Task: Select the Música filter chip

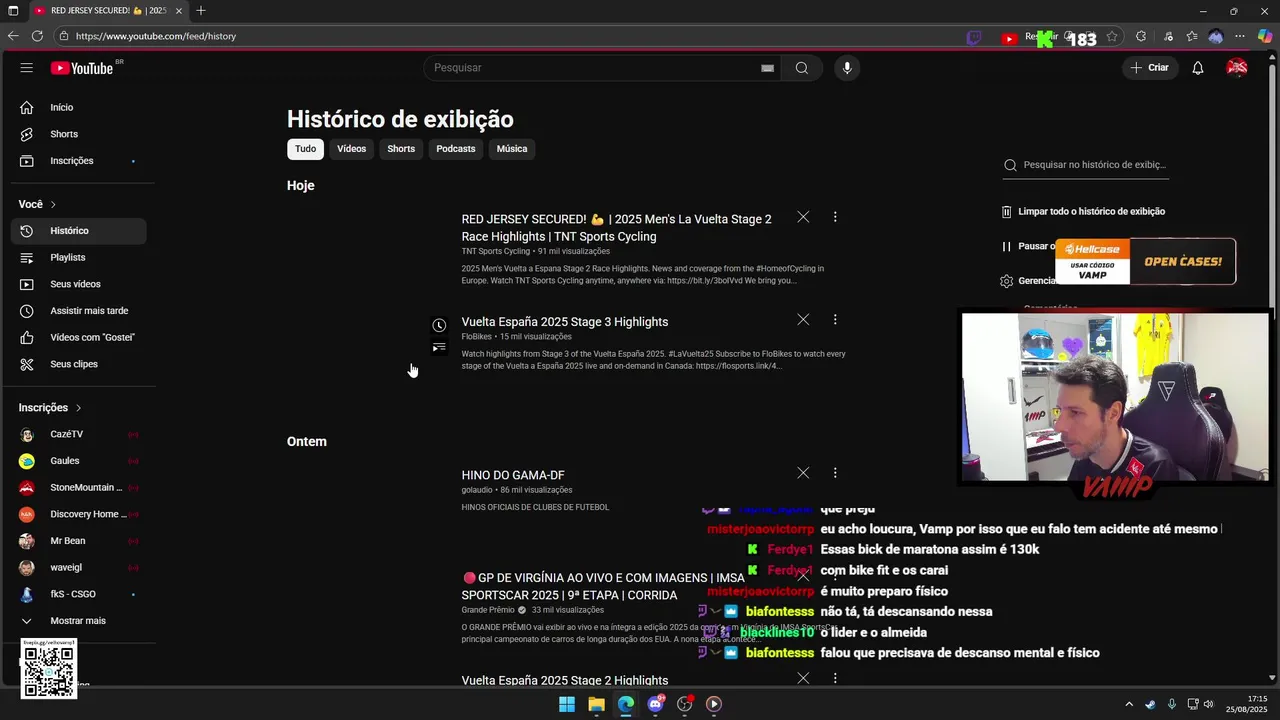Action: click(x=512, y=149)
